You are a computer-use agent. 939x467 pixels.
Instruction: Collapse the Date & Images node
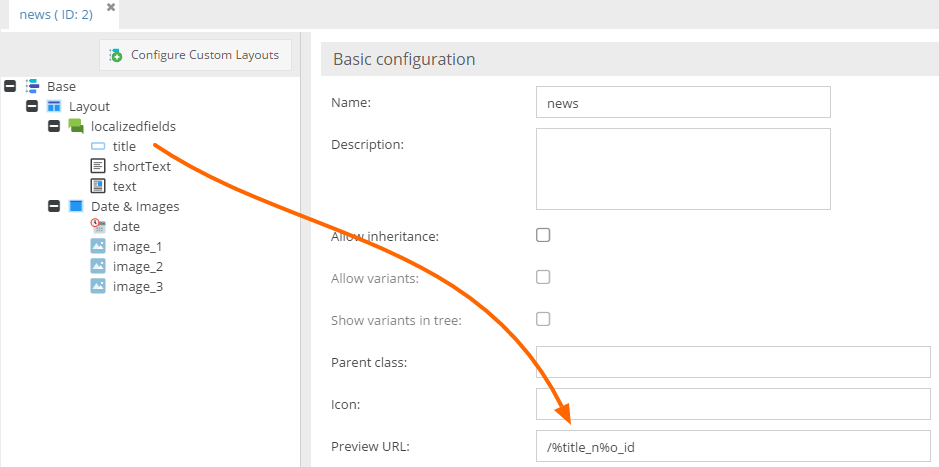click(x=54, y=206)
